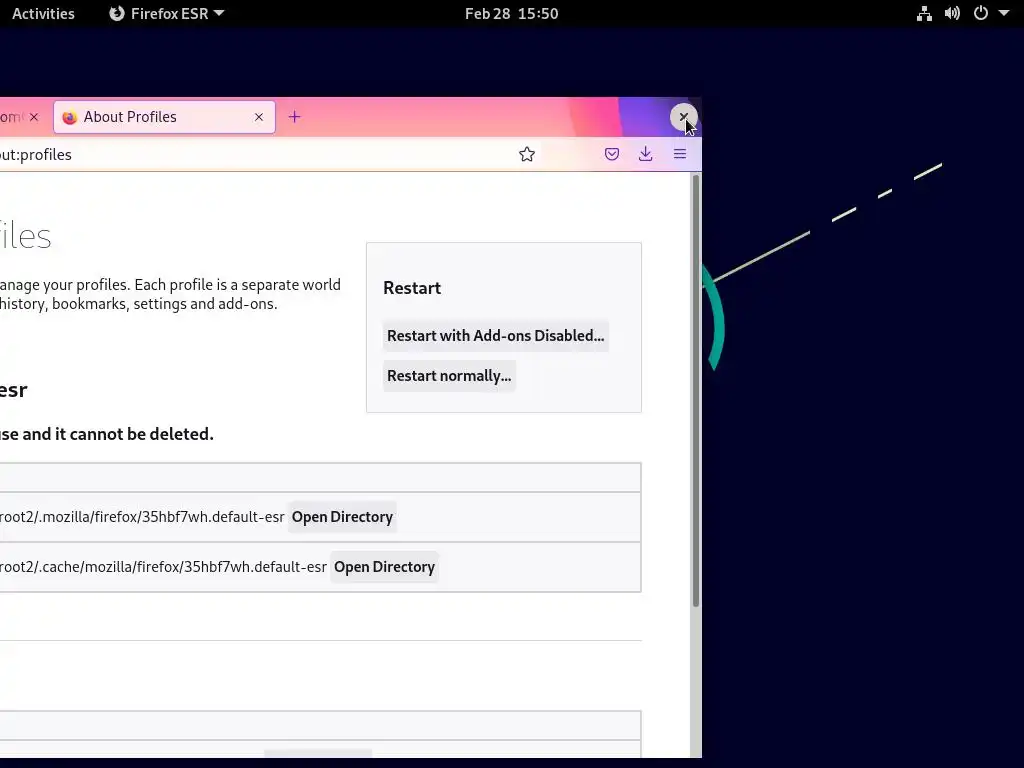The width and height of the screenshot is (1024, 768).
Task: Select the About Profiles tab
Action: [x=164, y=117]
